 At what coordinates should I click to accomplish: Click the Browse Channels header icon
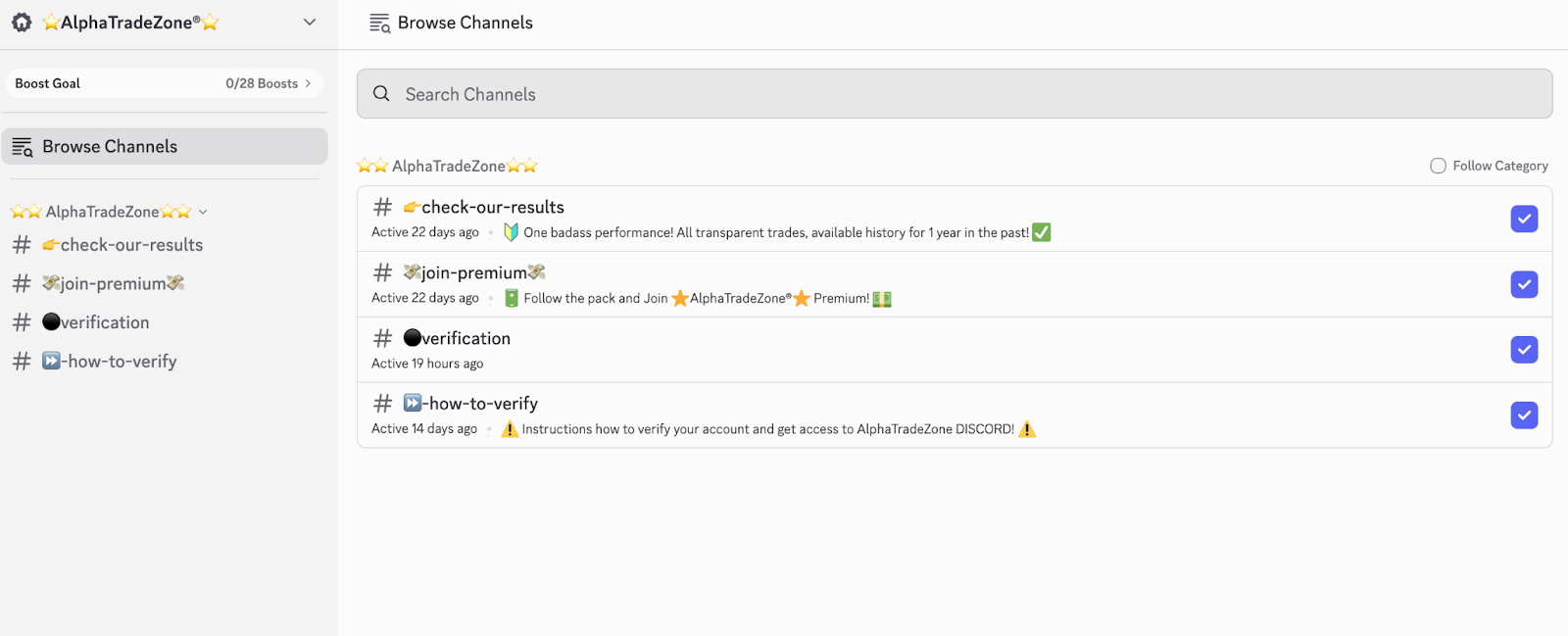coord(379,23)
